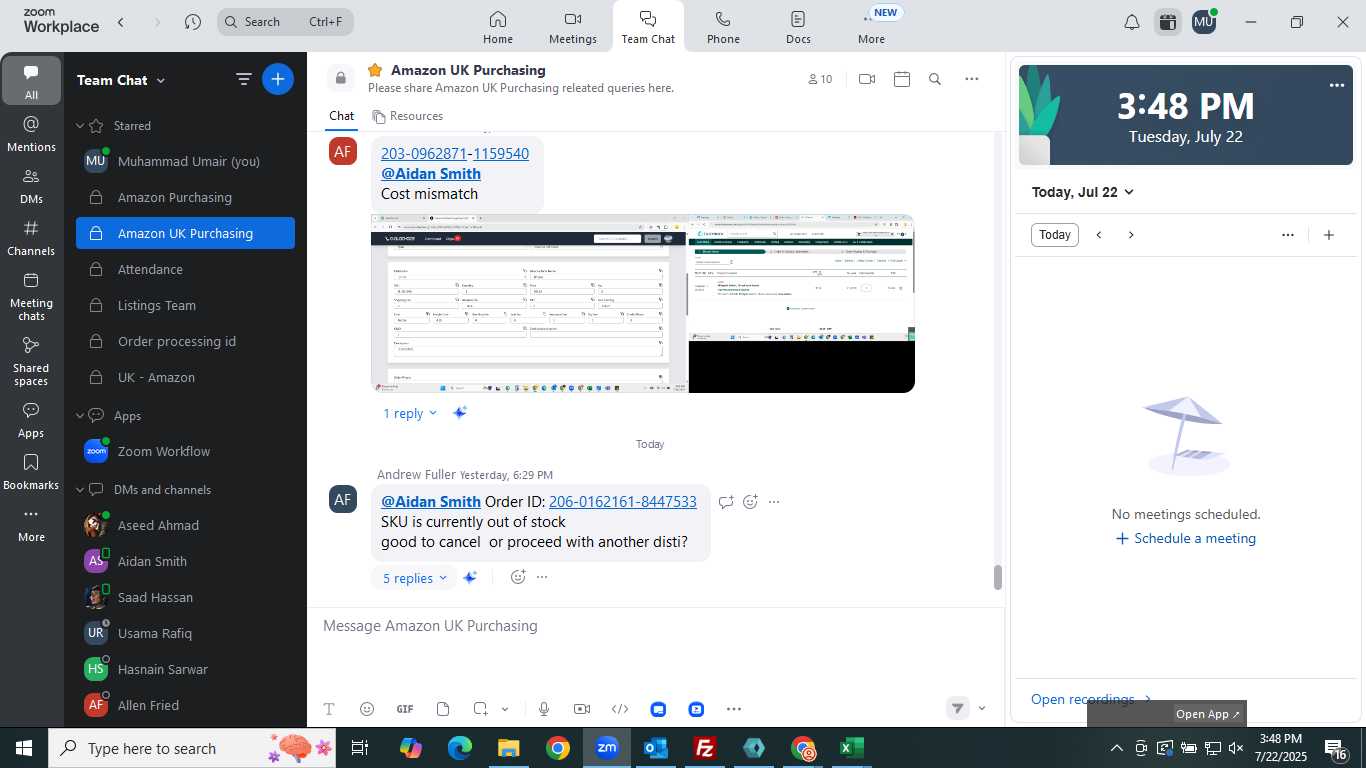This screenshot has width=1366, height=768.
Task: Switch to the Resources tab
Action: pyautogui.click(x=407, y=116)
